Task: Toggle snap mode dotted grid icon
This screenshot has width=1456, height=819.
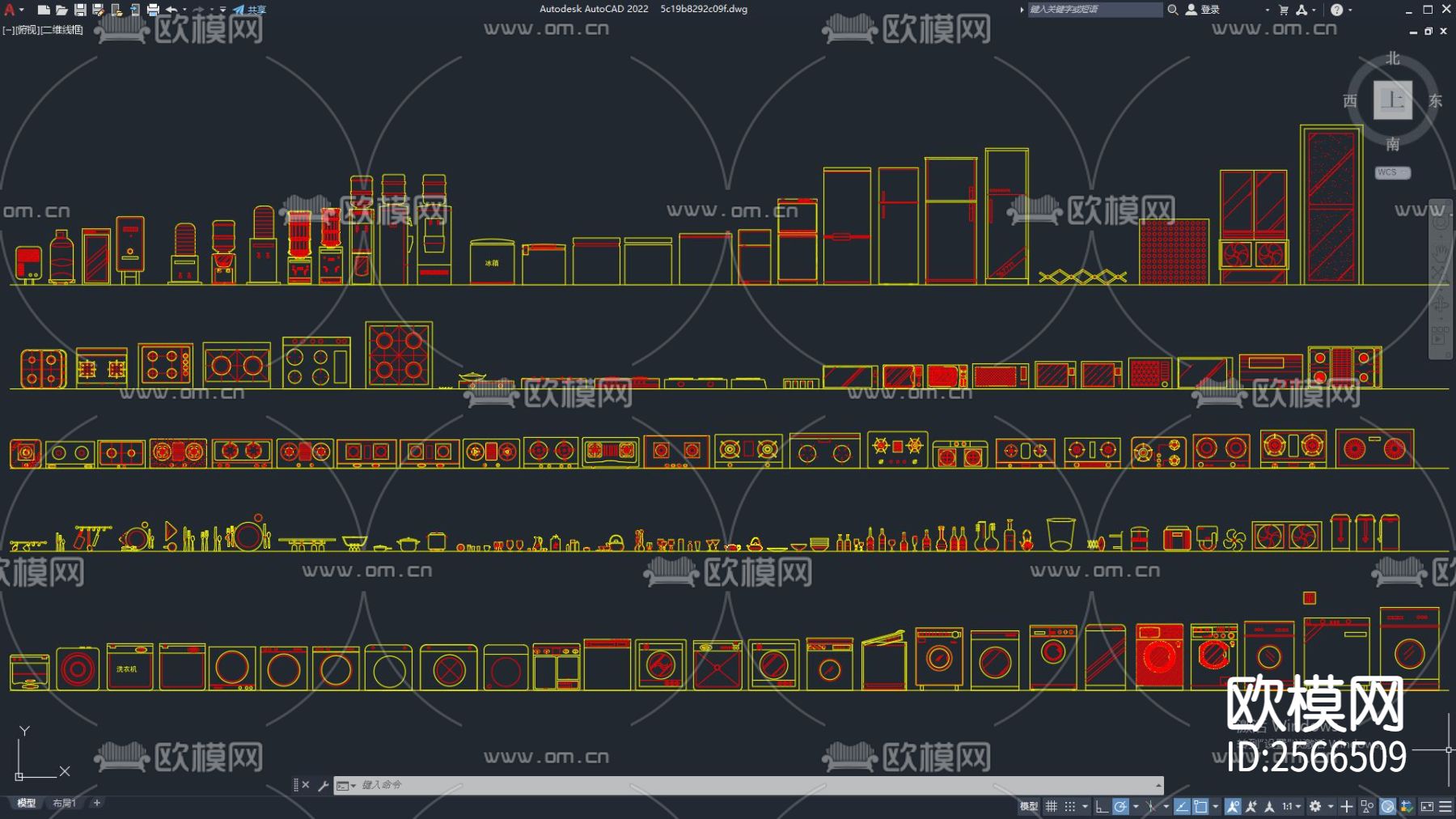Action: tap(1070, 806)
